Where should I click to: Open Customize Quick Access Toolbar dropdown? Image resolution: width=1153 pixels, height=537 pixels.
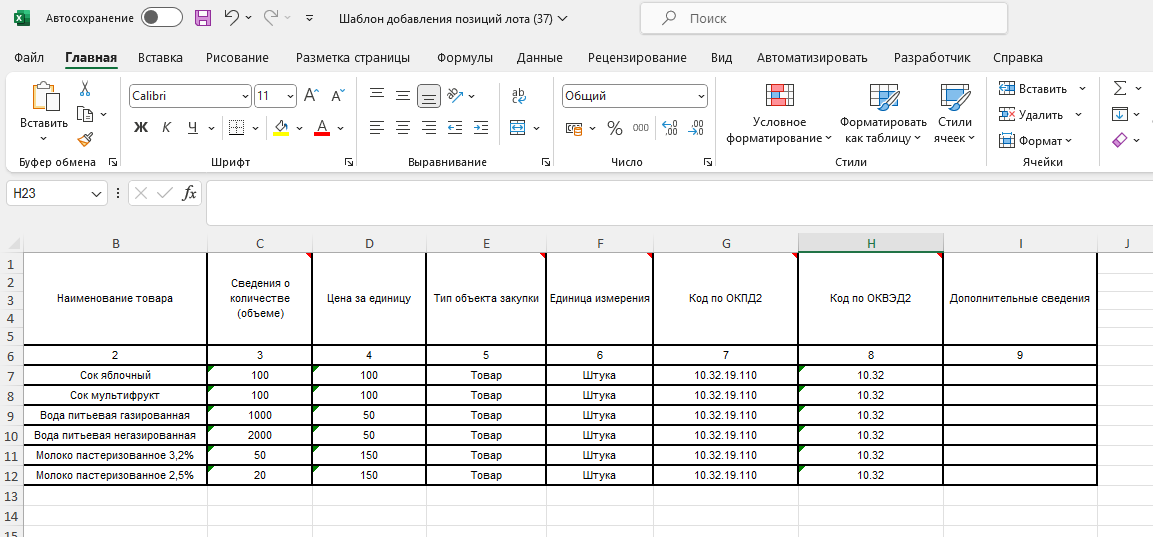[x=310, y=18]
